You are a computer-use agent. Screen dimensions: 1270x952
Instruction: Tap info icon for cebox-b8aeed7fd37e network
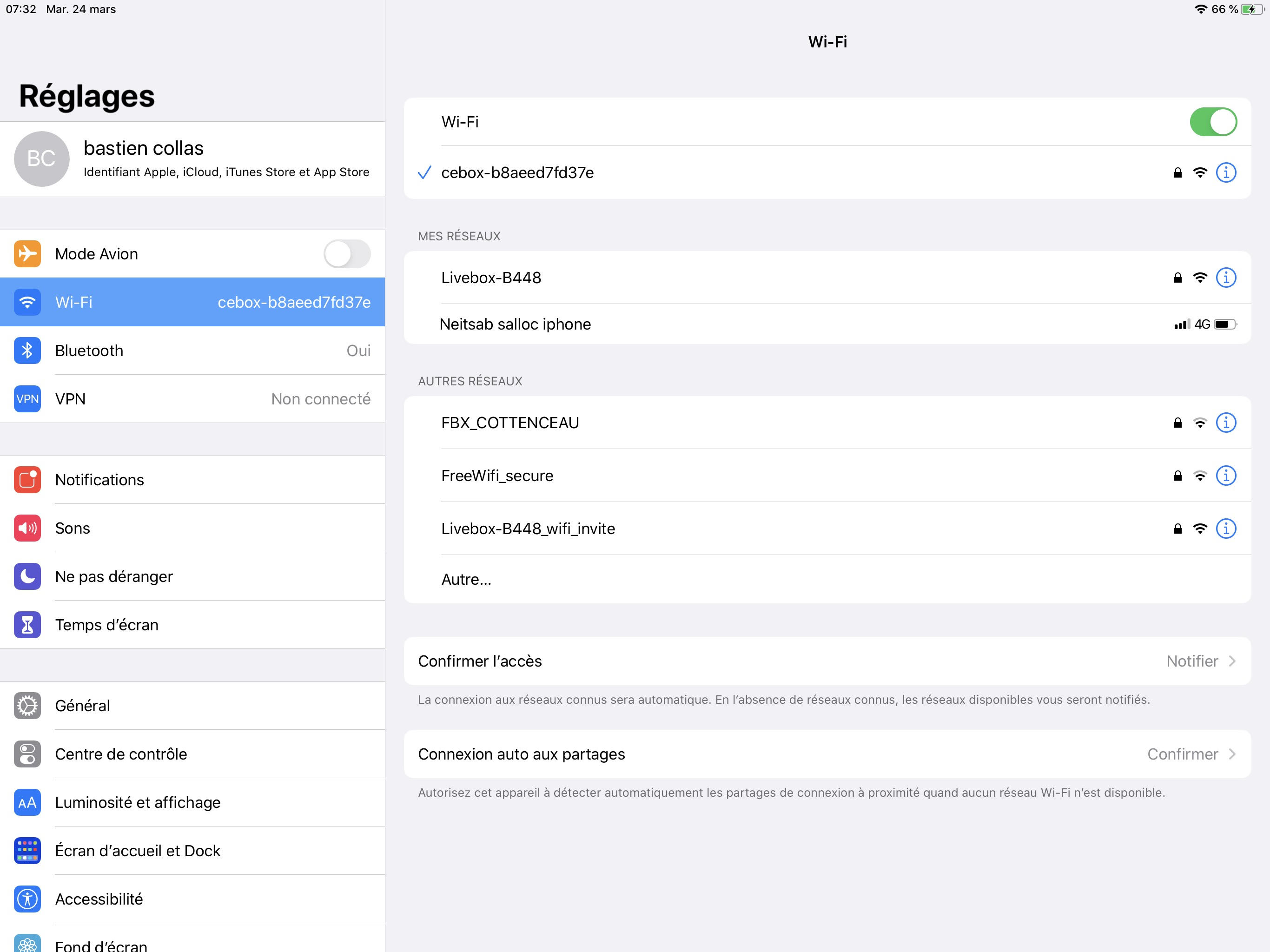(1225, 172)
